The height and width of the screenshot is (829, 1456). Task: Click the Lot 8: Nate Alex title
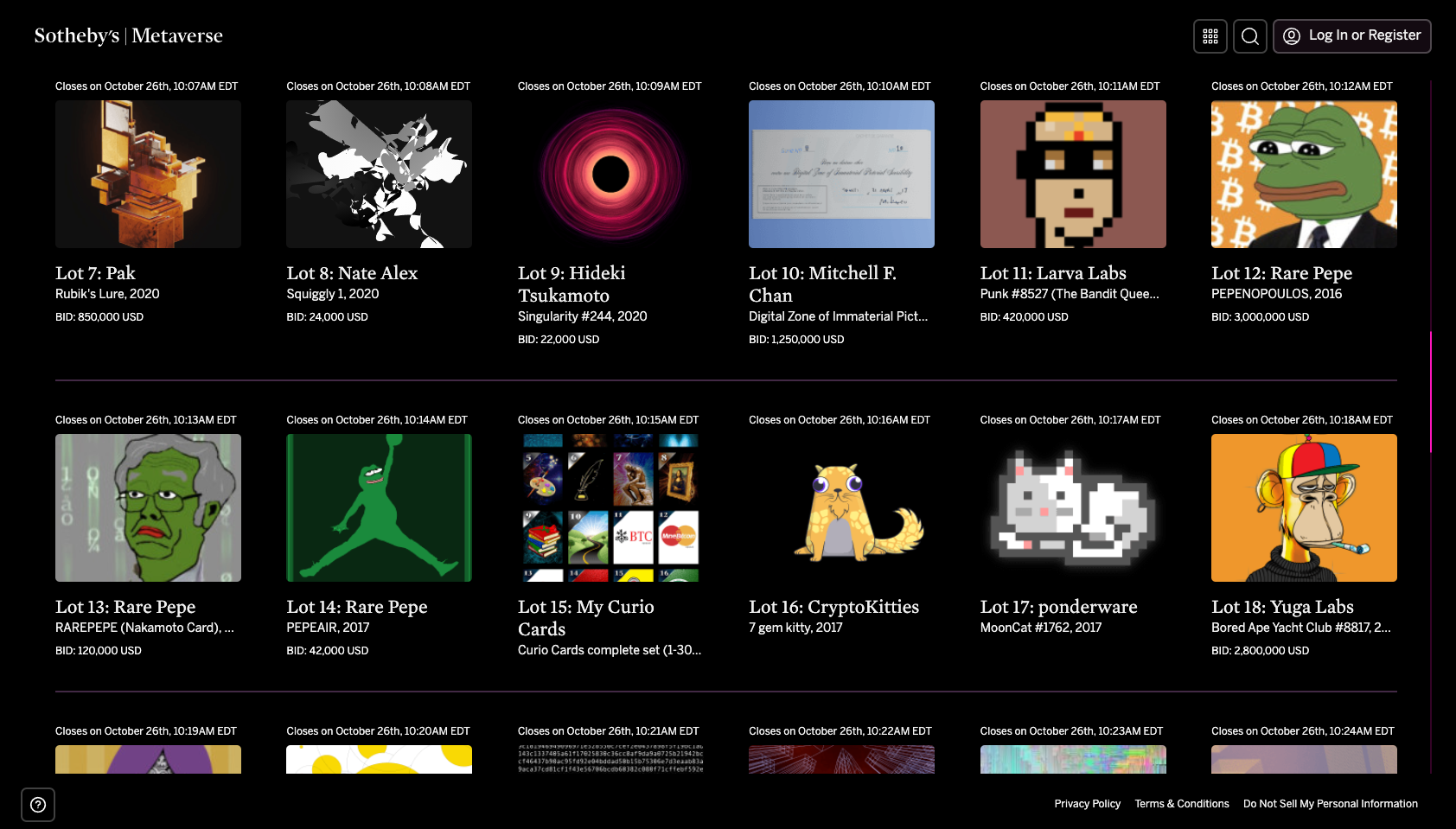tap(352, 273)
